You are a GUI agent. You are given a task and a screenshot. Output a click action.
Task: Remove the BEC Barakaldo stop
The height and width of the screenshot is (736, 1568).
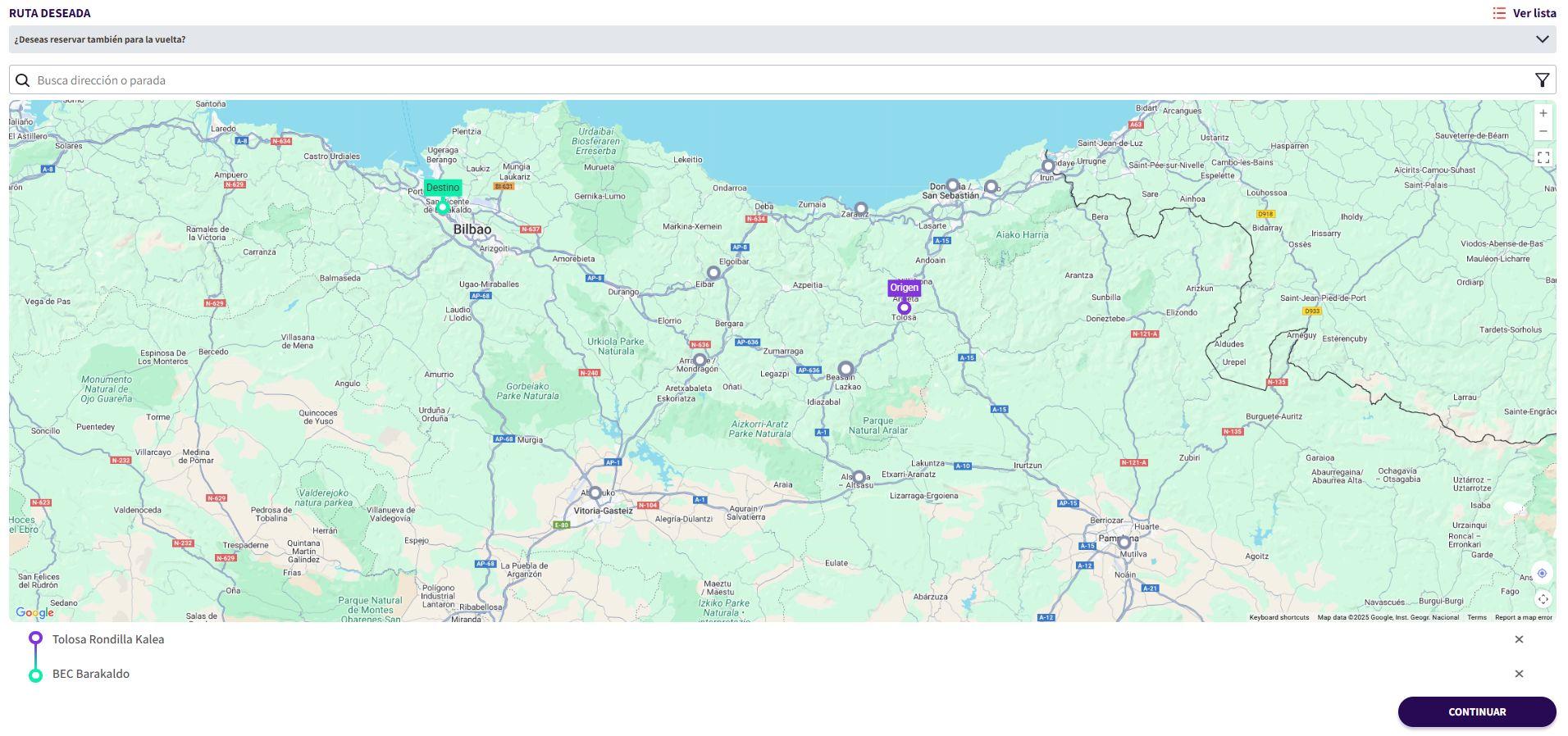click(1519, 674)
